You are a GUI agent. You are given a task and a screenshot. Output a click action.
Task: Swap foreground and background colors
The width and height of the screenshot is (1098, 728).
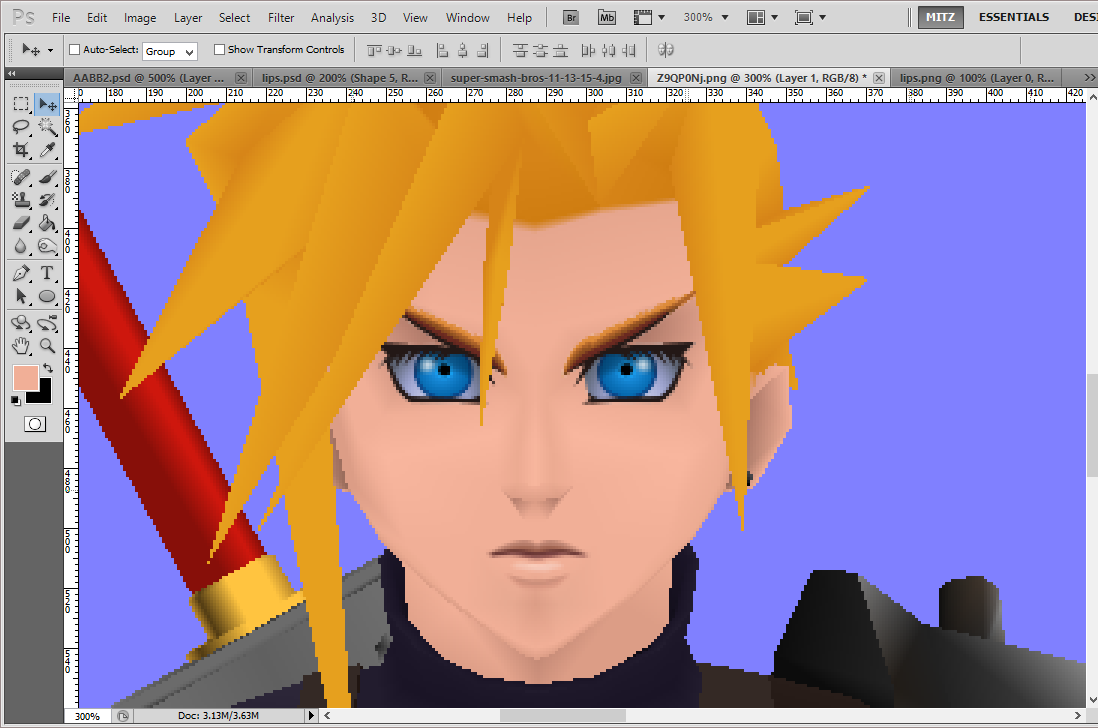point(48,368)
